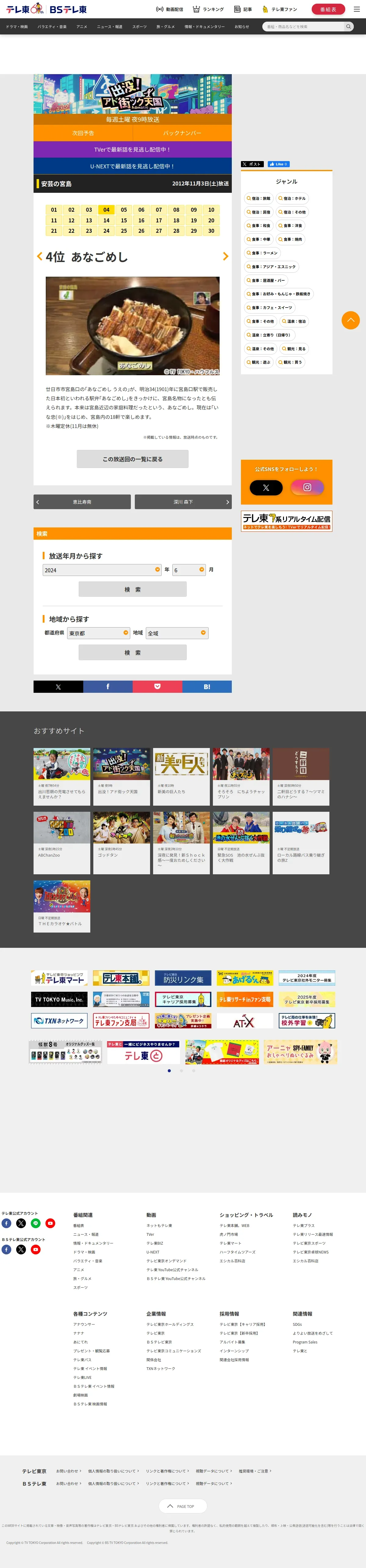Go to previous episode 恵比寿南
Image resolution: width=366 pixels, height=1568 pixels.
tap(82, 502)
